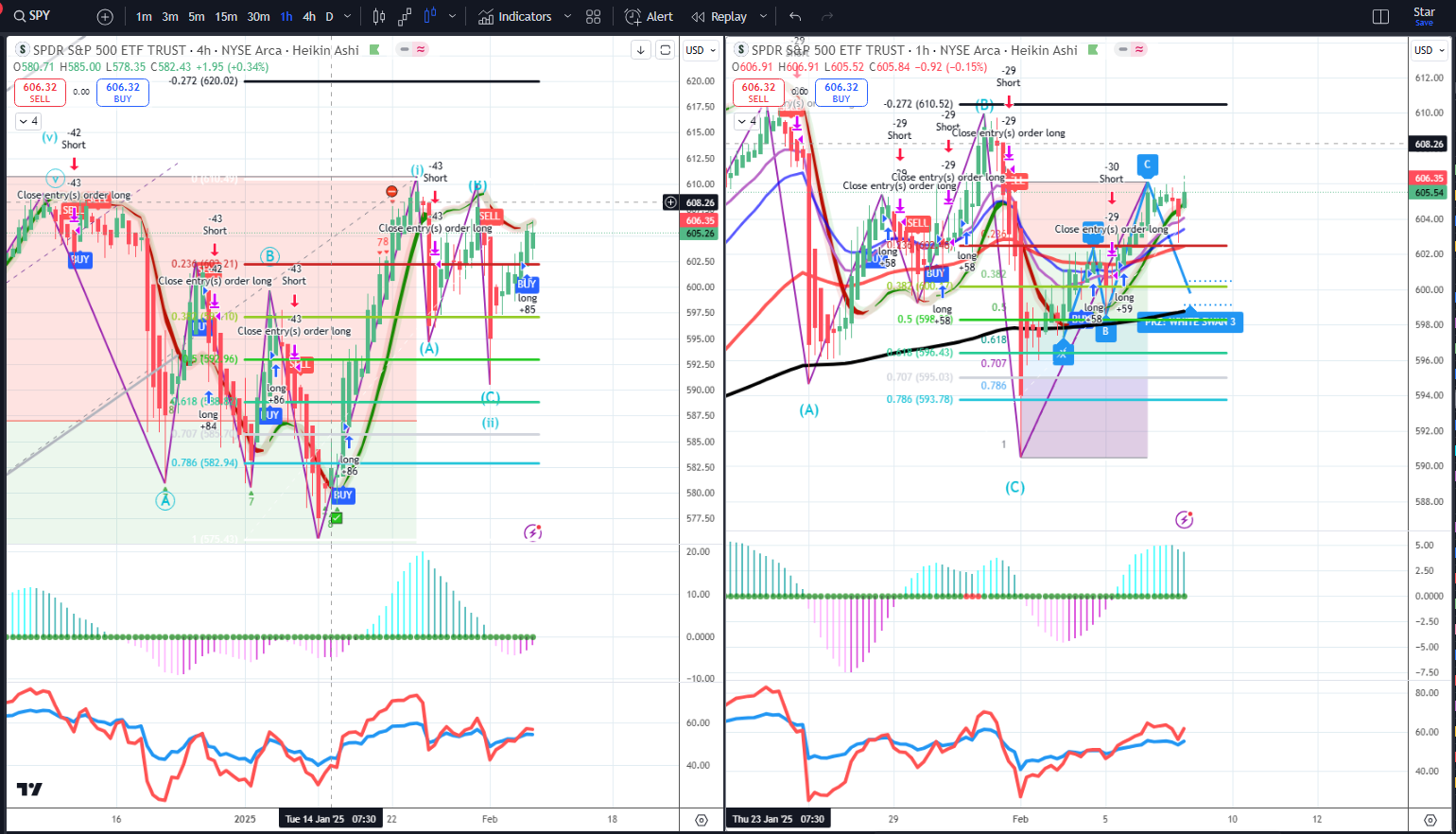Collapse the 1h chart indicator legend

(x=747, y=121)
